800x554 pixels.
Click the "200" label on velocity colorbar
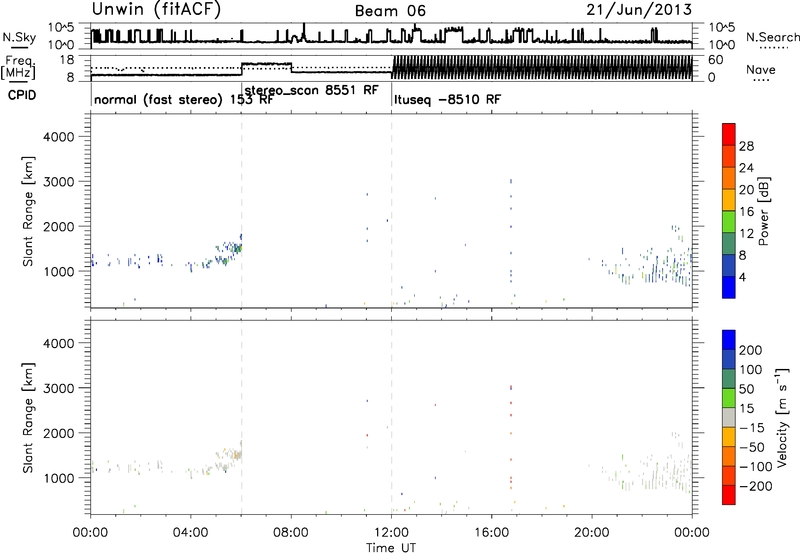(751, 350)
